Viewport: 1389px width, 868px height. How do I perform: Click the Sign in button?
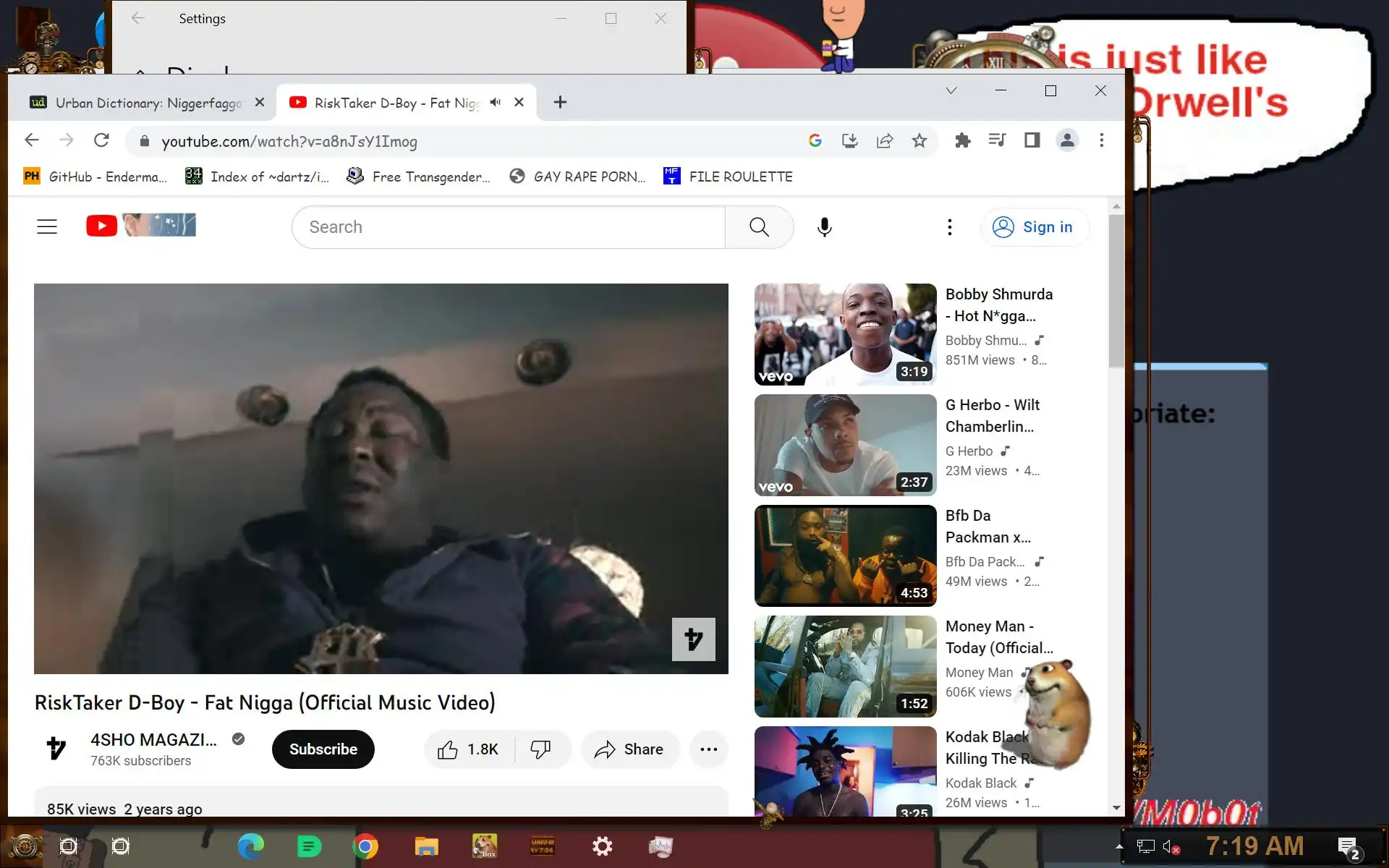pyautogui.click(x=1034, y=227)
